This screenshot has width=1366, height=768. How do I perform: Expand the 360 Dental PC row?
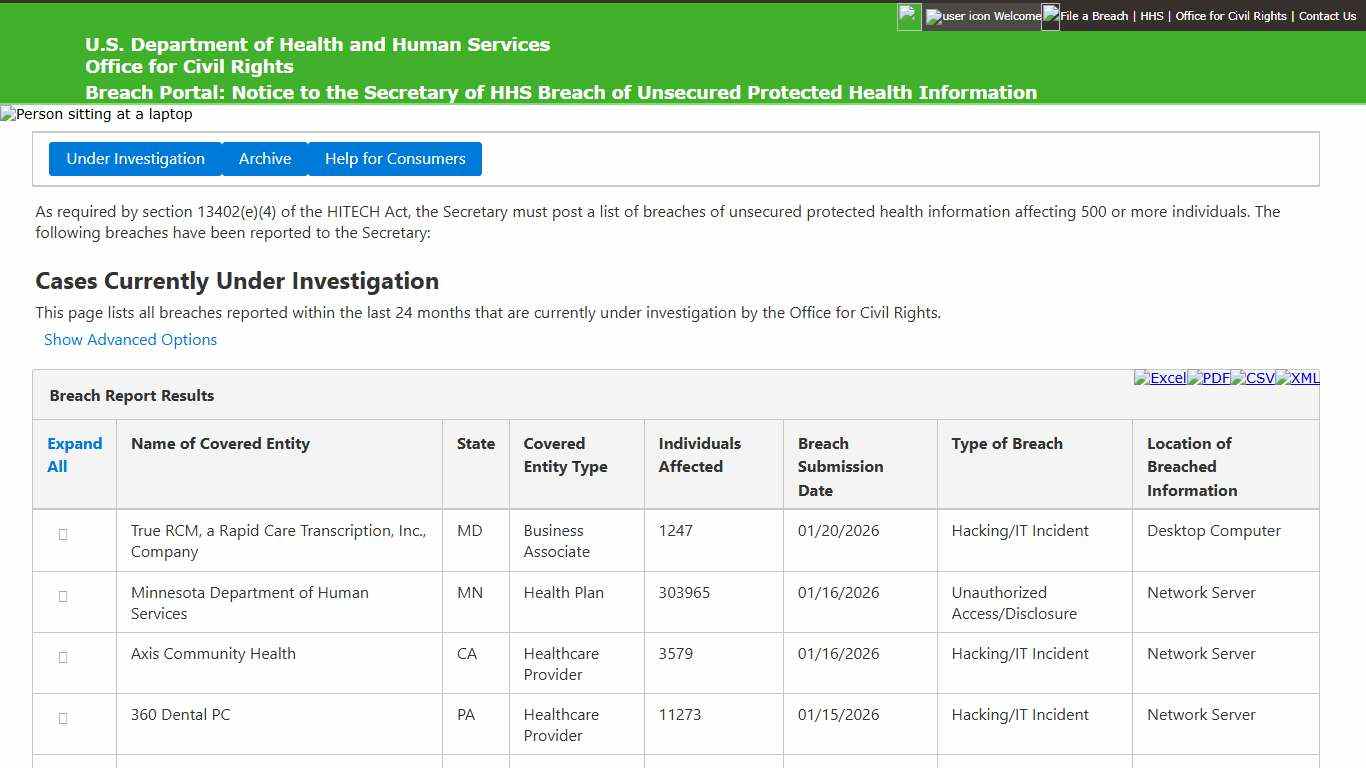(62, 718)
